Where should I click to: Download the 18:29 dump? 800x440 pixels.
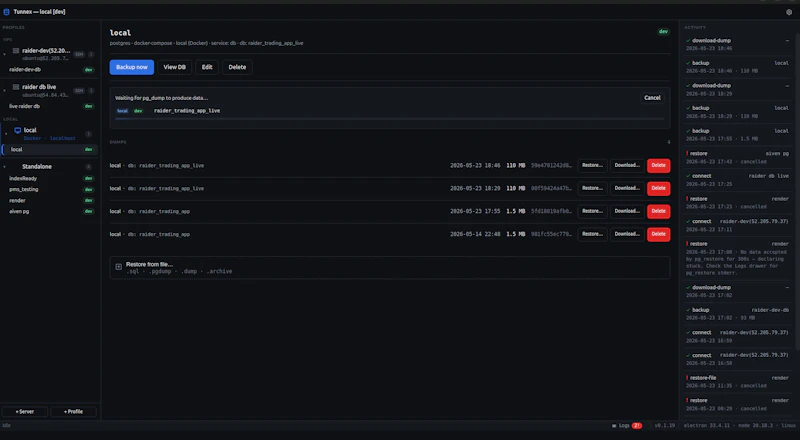tap(627, 188)
